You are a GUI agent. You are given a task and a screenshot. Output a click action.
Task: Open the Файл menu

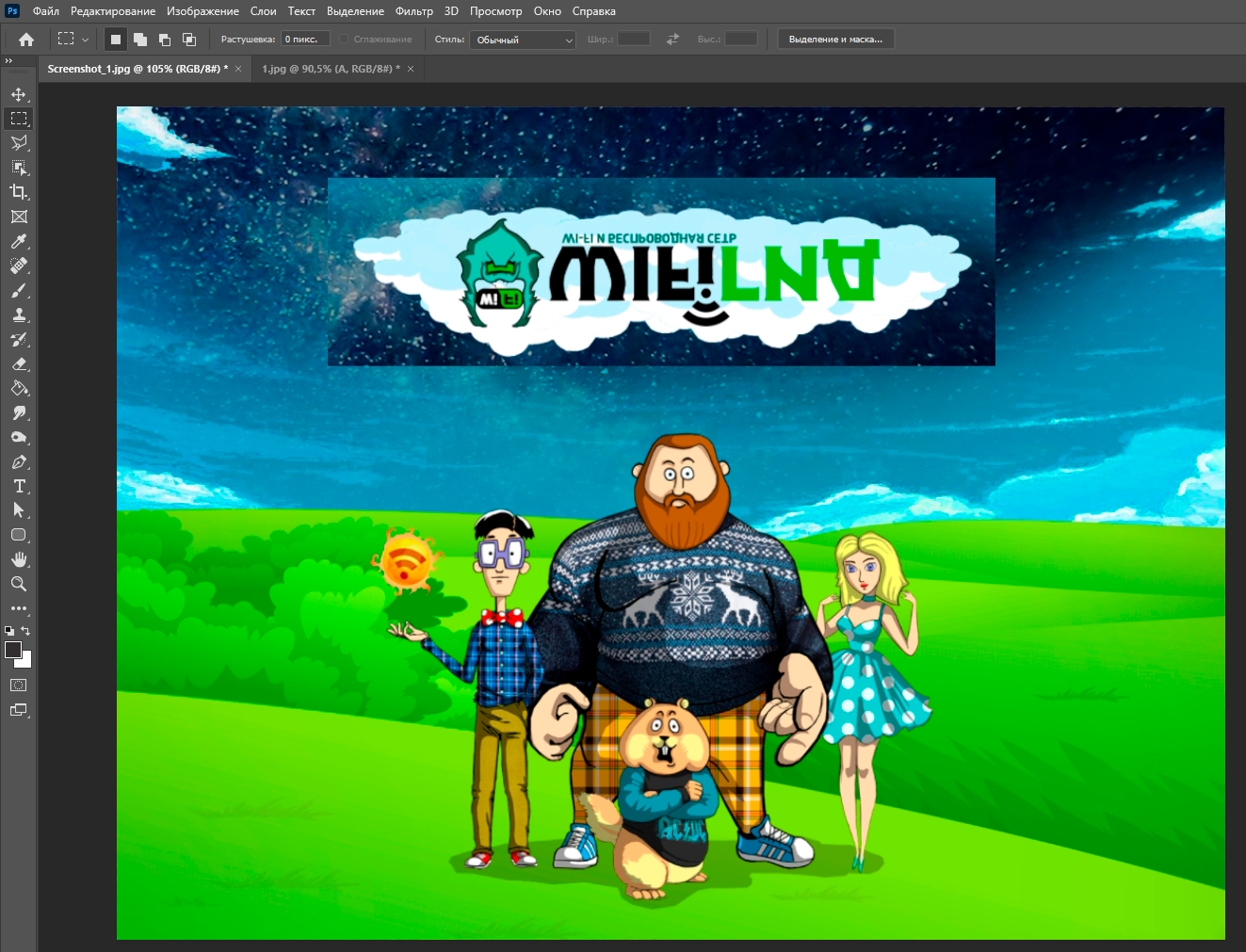(x=46, y=11)
